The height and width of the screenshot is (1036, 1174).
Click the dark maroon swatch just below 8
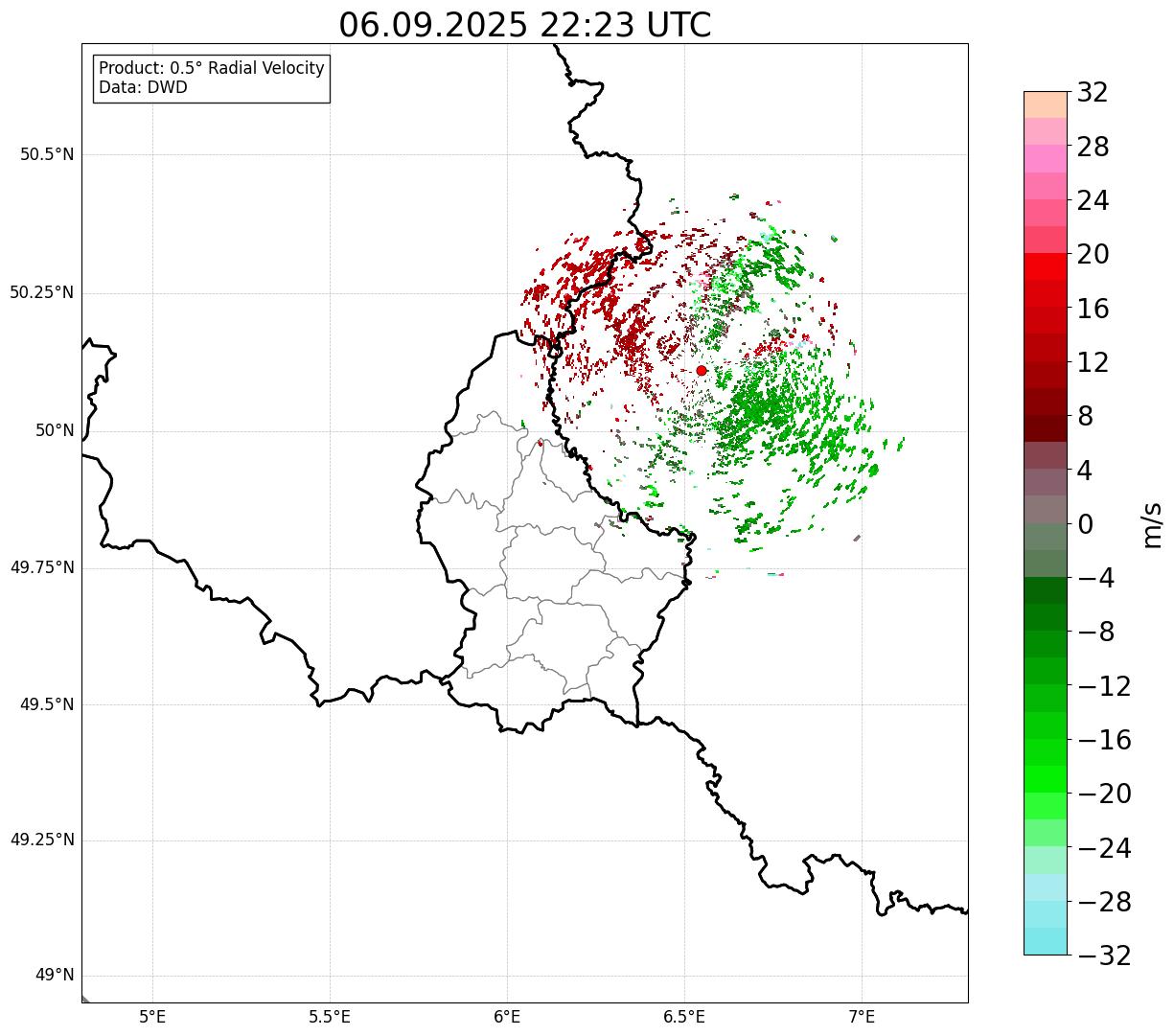(1046, 428)
